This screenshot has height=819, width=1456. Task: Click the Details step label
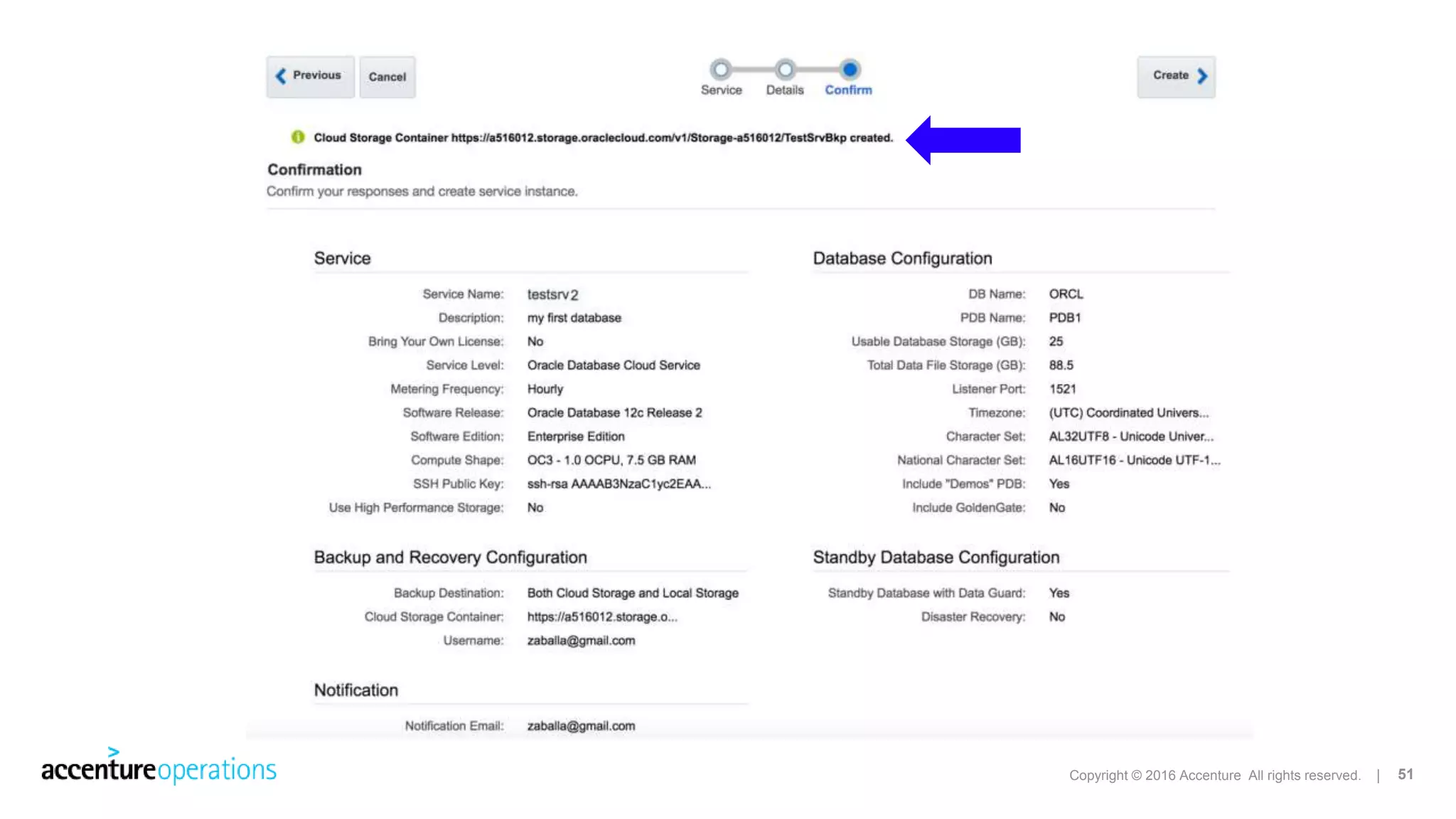pyautogui.click(x=785, y=90)
